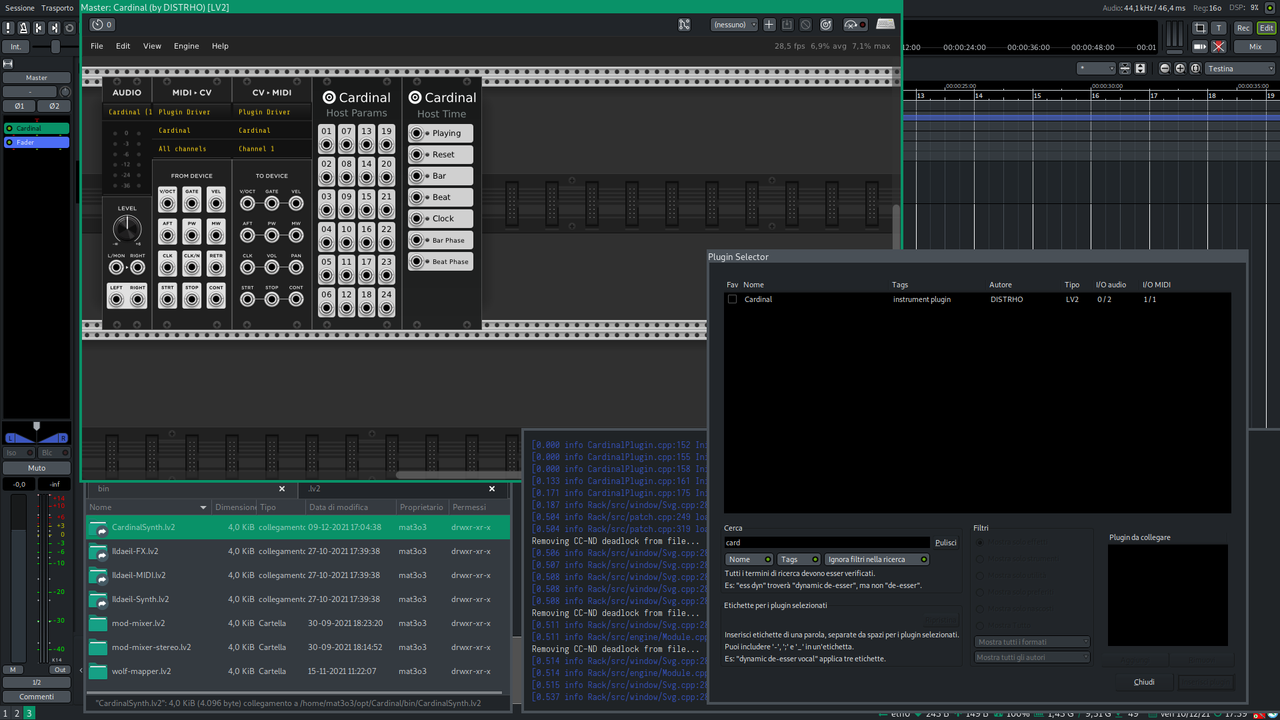This screenshot has height=720, width=1280.
Task: Enable the Rec mode button
Action: coord(1243,28)
